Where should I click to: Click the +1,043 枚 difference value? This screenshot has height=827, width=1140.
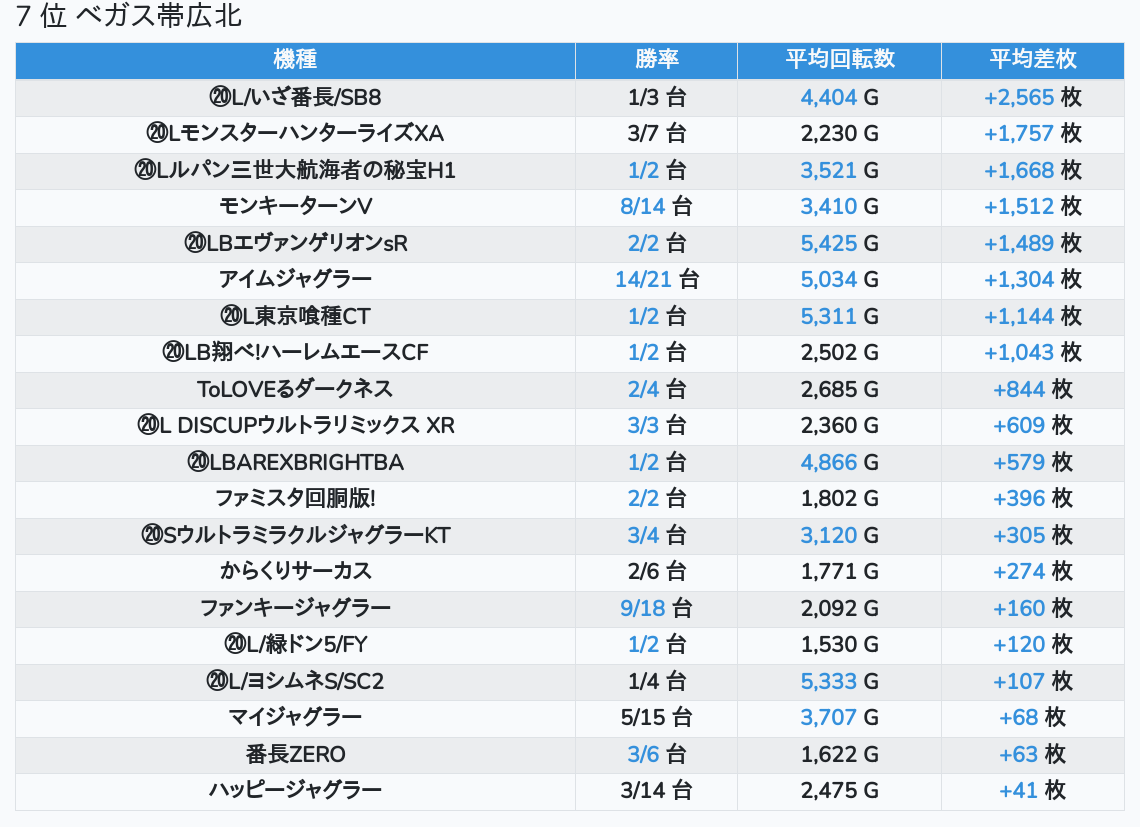(x=1032, y=353)
